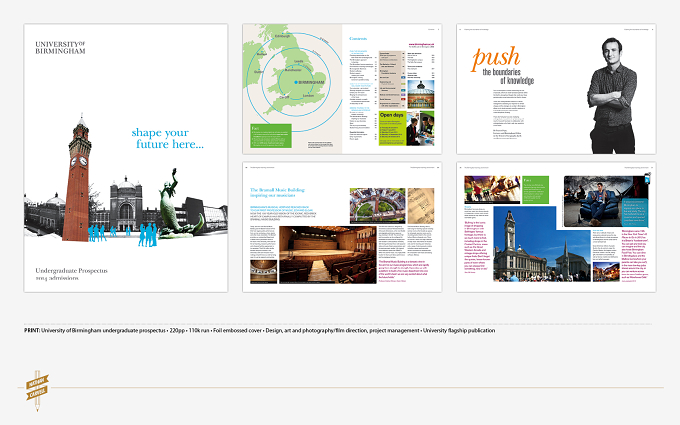Screen dimensions: 680x425
Task: Open the 'push the boundaries' spread
Action: (556, 89)
